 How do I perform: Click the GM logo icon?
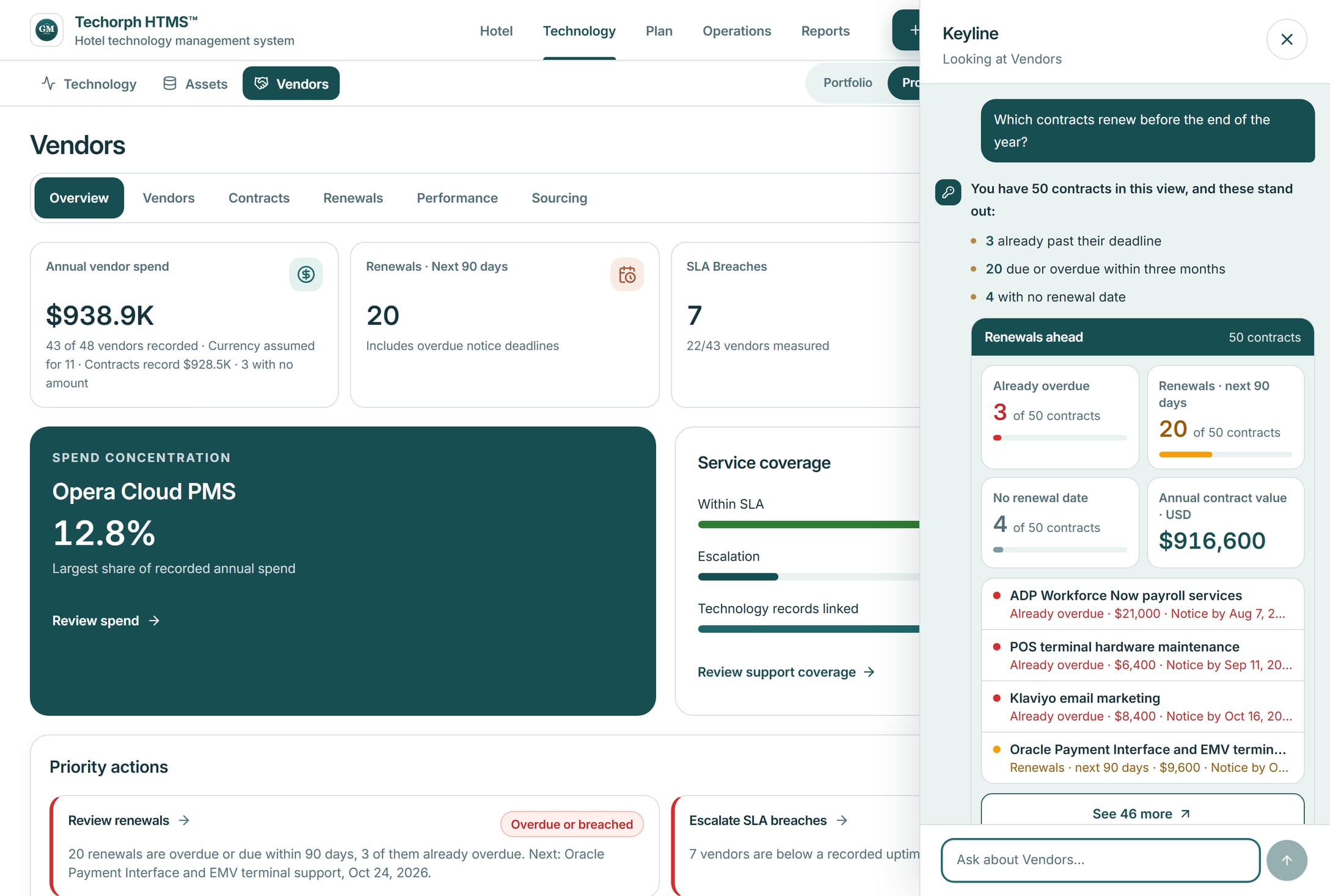click(x=46, y=30)
